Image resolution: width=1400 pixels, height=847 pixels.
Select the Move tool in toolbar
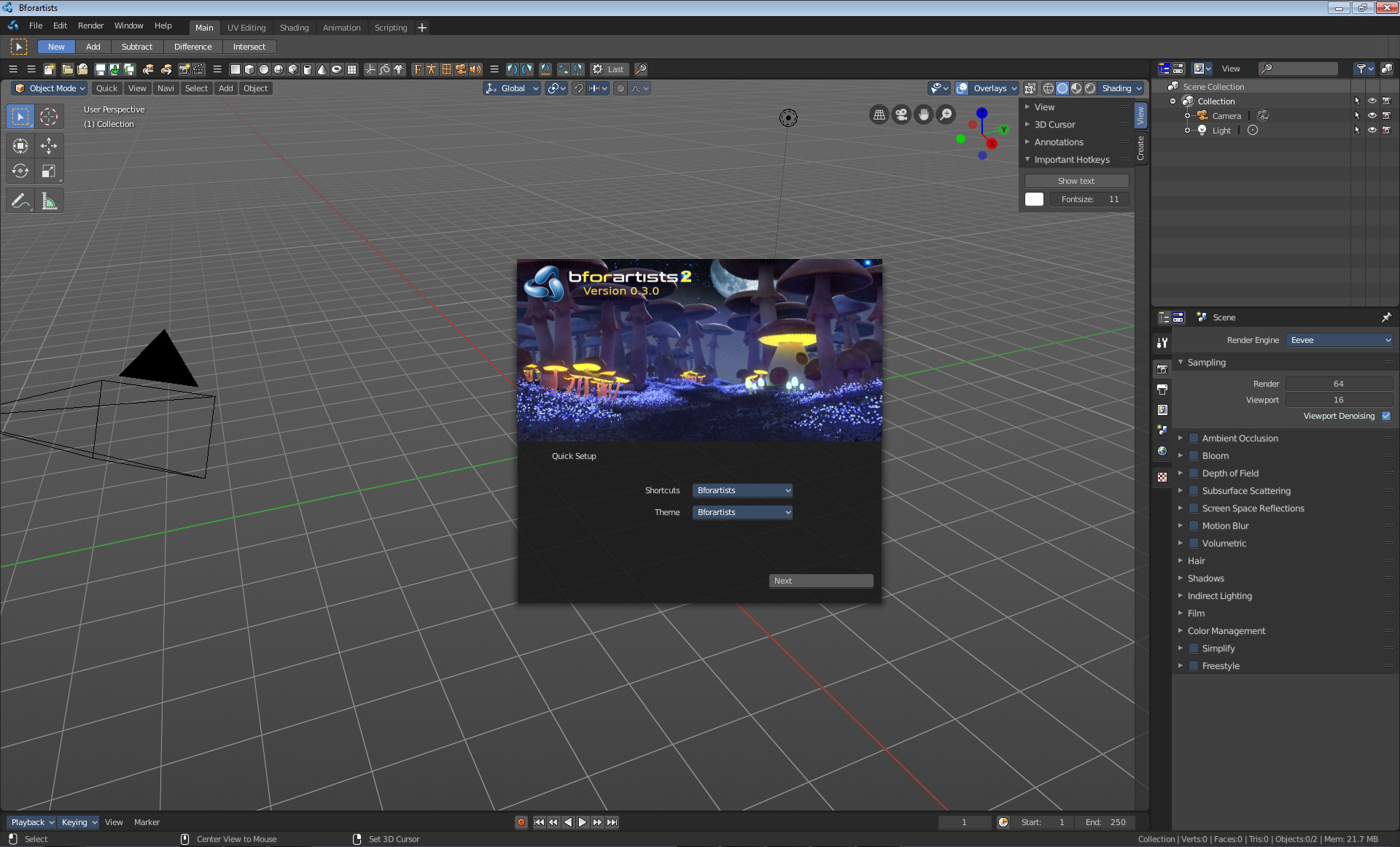point(48,145)
